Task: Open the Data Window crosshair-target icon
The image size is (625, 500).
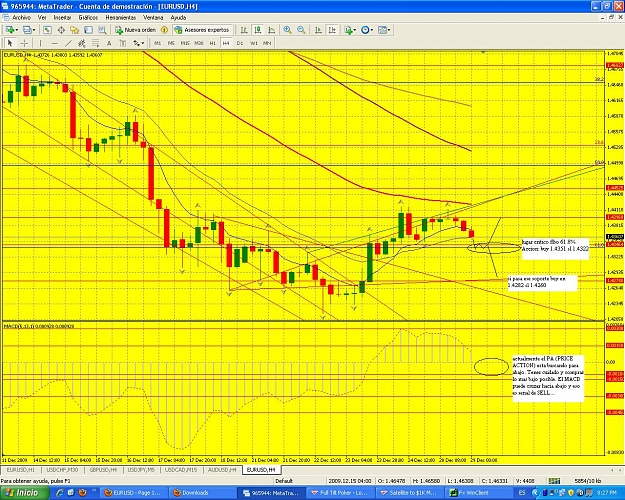Action: 61,30
